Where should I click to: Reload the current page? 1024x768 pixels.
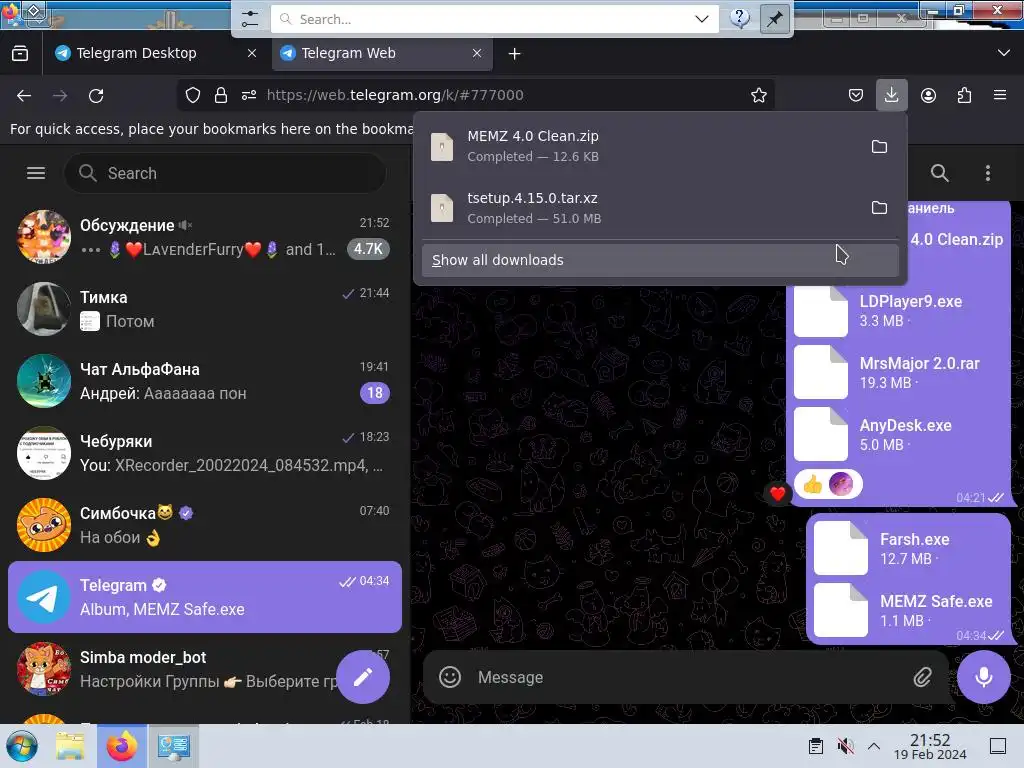96,95
